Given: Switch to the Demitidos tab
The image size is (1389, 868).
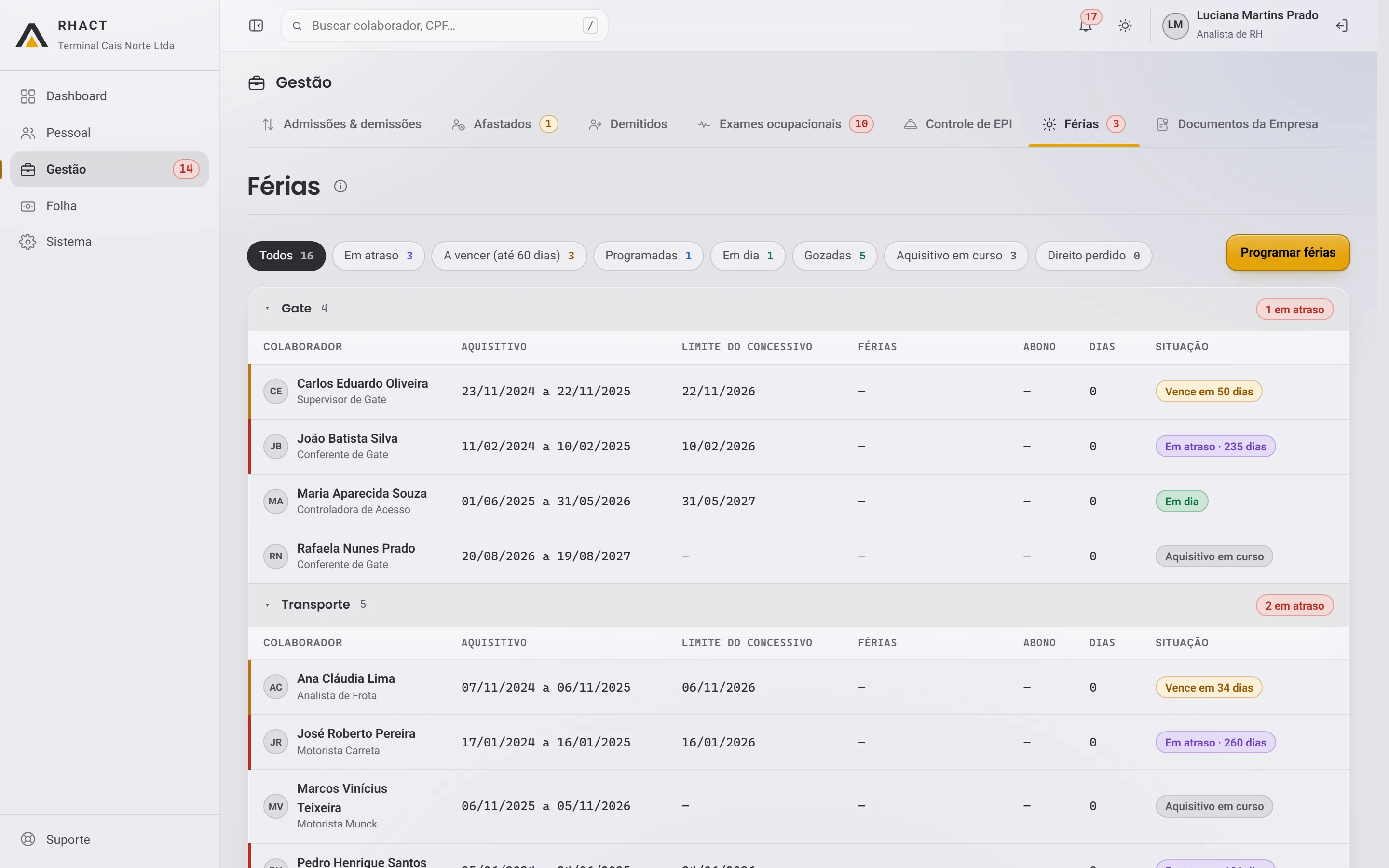Looking at the screenshot, I should point(627,124).
